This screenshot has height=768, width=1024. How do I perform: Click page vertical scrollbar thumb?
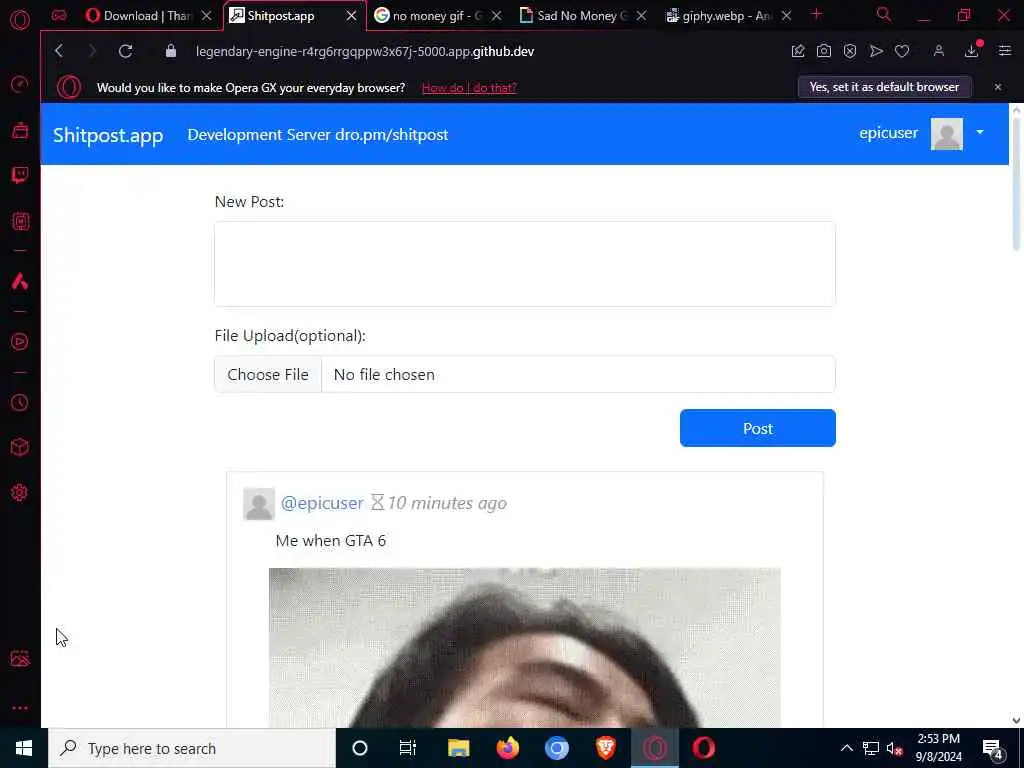1016,183
